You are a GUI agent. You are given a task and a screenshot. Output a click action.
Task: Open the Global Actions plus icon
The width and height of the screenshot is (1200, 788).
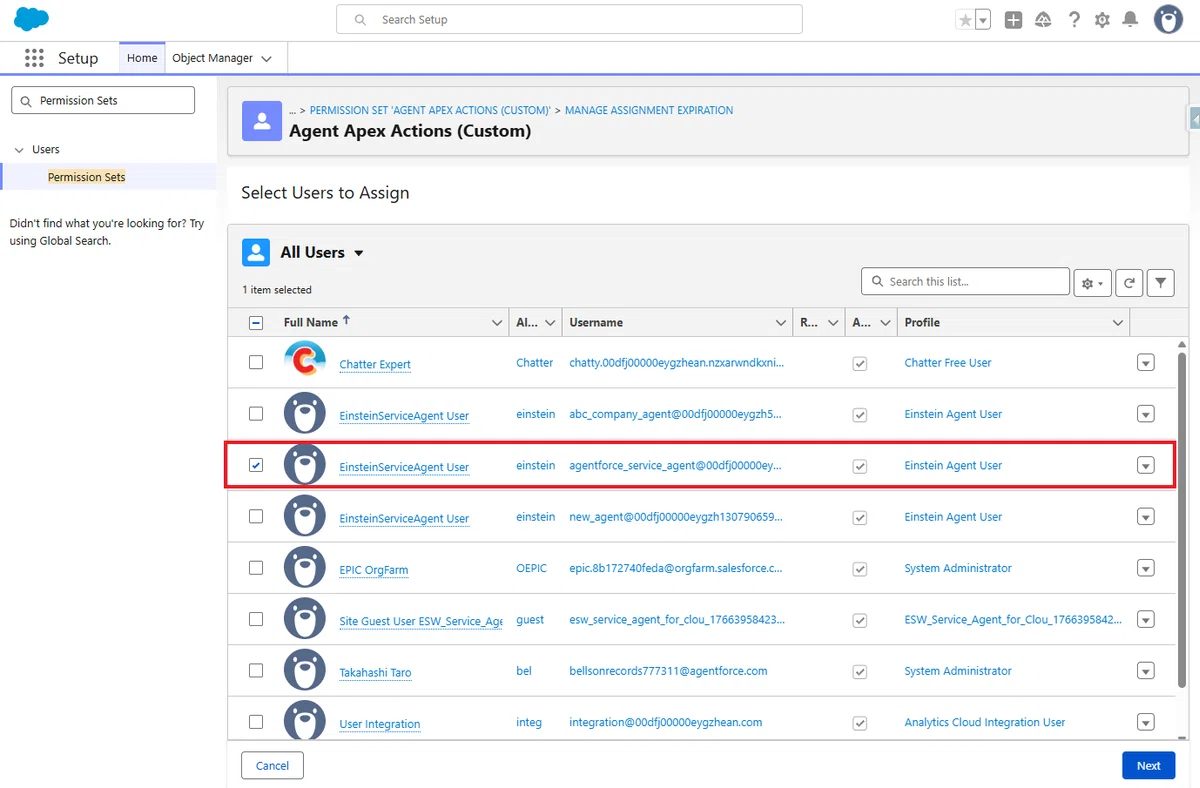tap(1013, 20)
